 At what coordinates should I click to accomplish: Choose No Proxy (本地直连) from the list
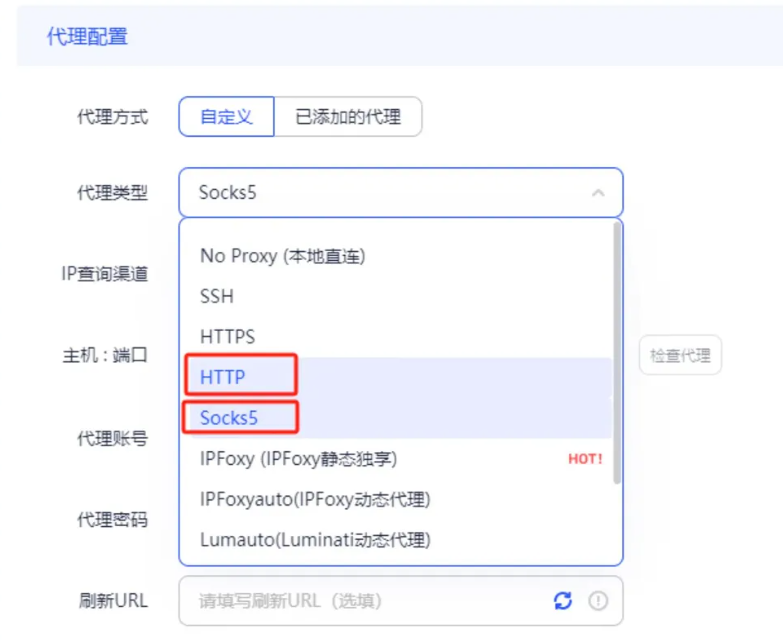(x=283, y=256)
